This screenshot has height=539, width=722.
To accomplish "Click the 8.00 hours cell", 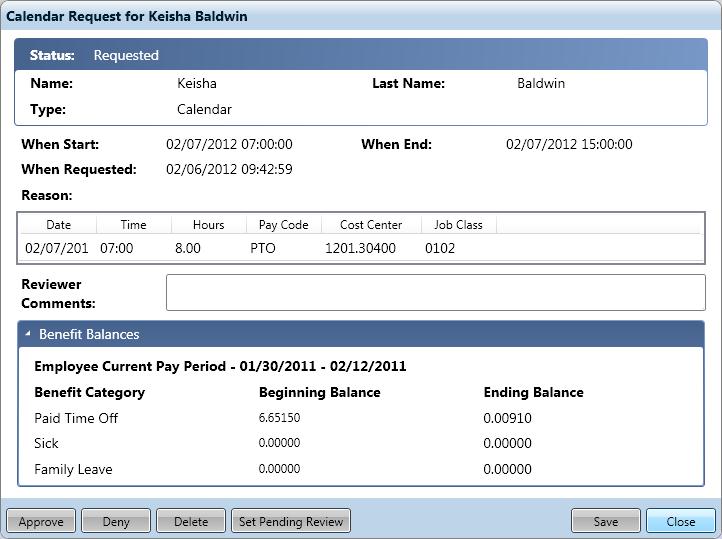I will [x=188, y=248].
